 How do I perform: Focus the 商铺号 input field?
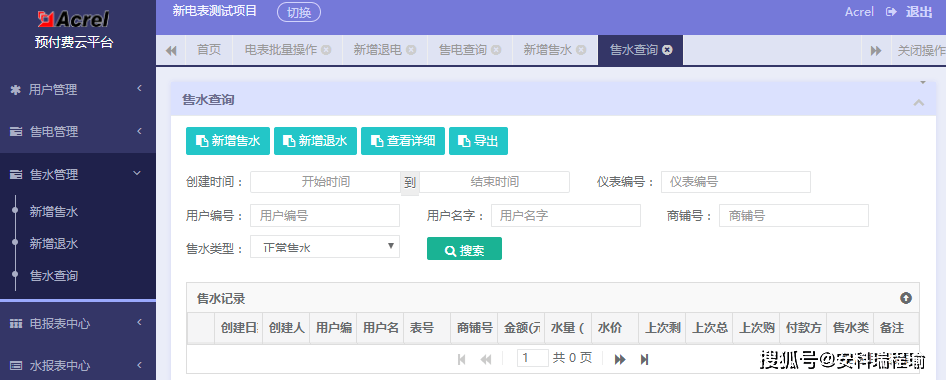pyautogui.click(x=794, y=215)
